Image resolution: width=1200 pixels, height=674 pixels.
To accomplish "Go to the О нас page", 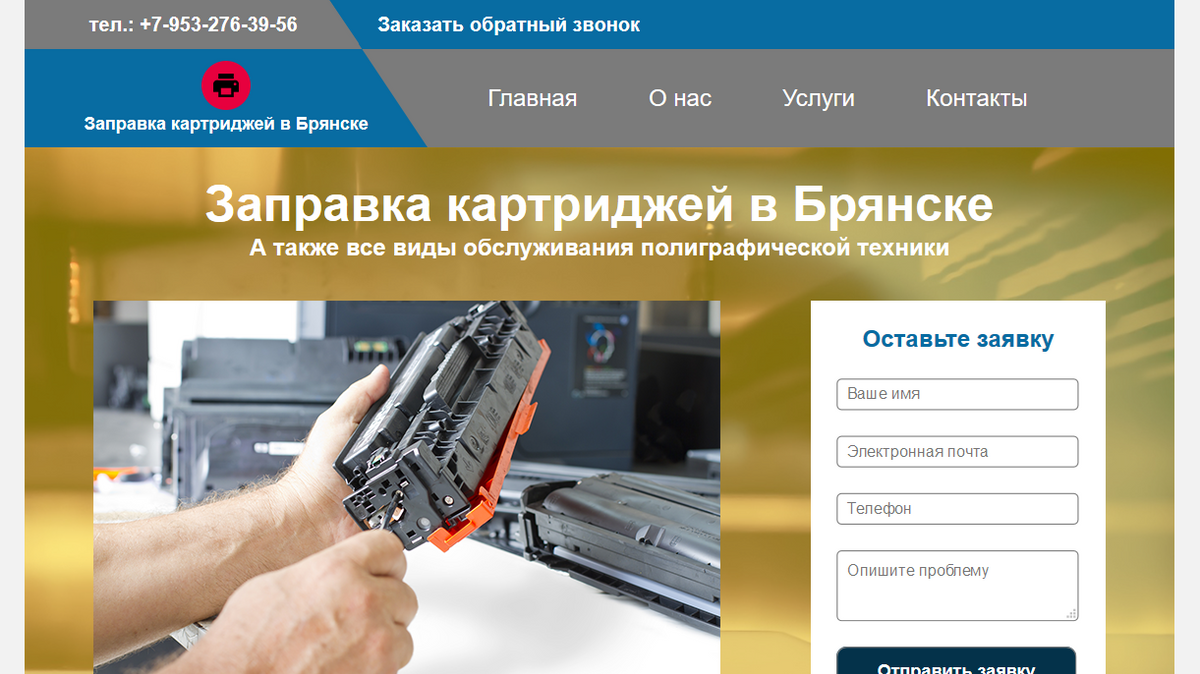I will click(x=680, y=98).
